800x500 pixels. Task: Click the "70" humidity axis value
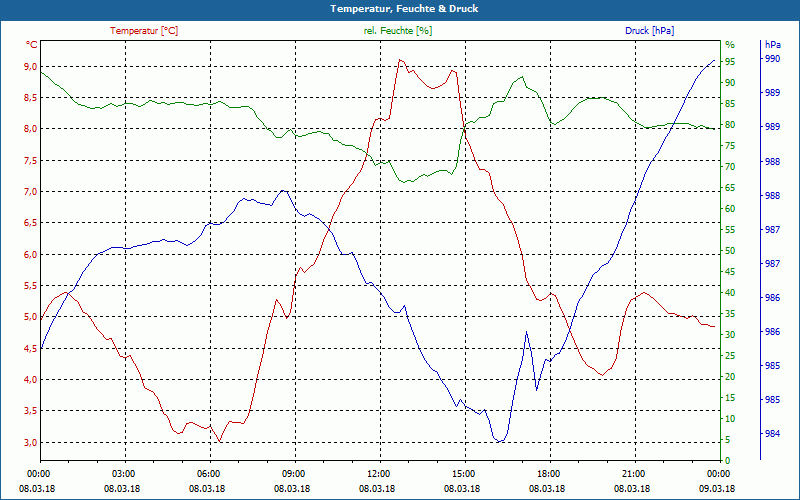[x=730, y=167]
